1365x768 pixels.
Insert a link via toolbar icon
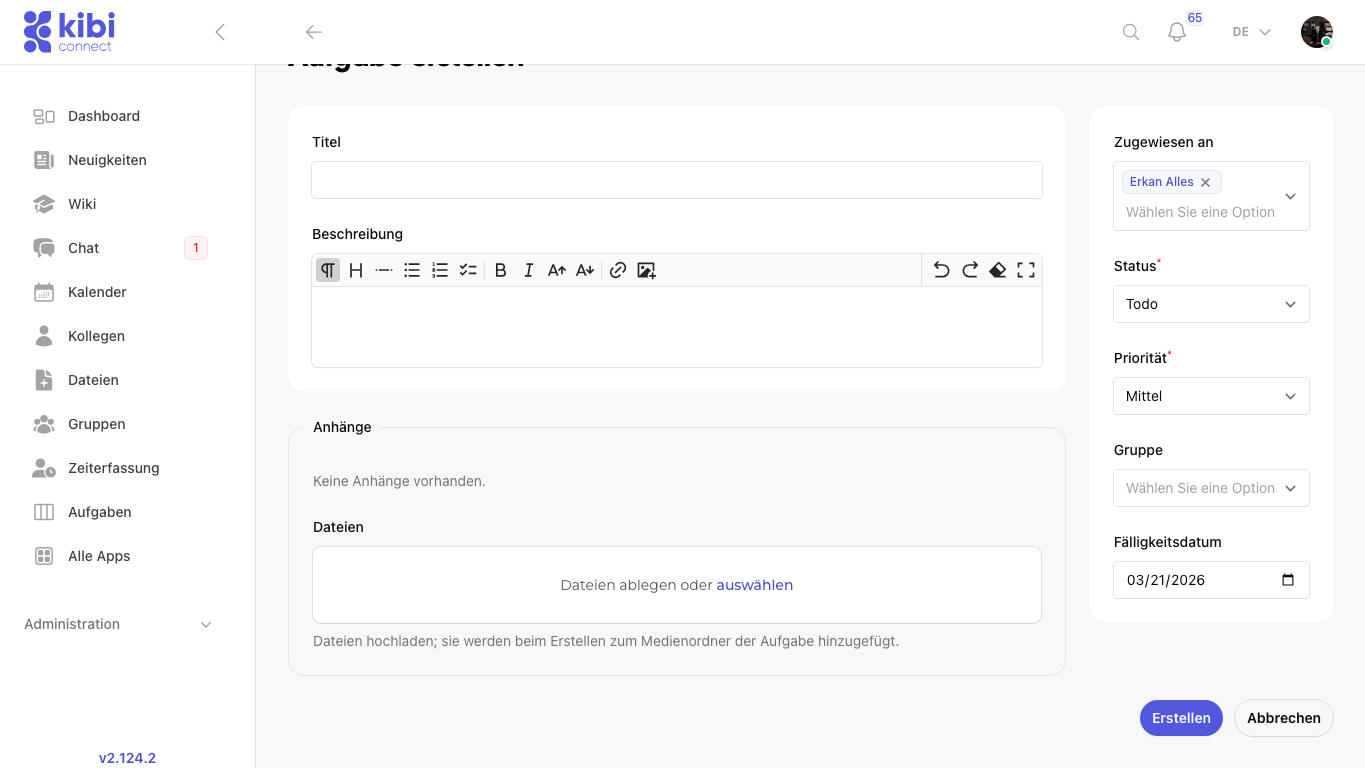tap(618, 270)
